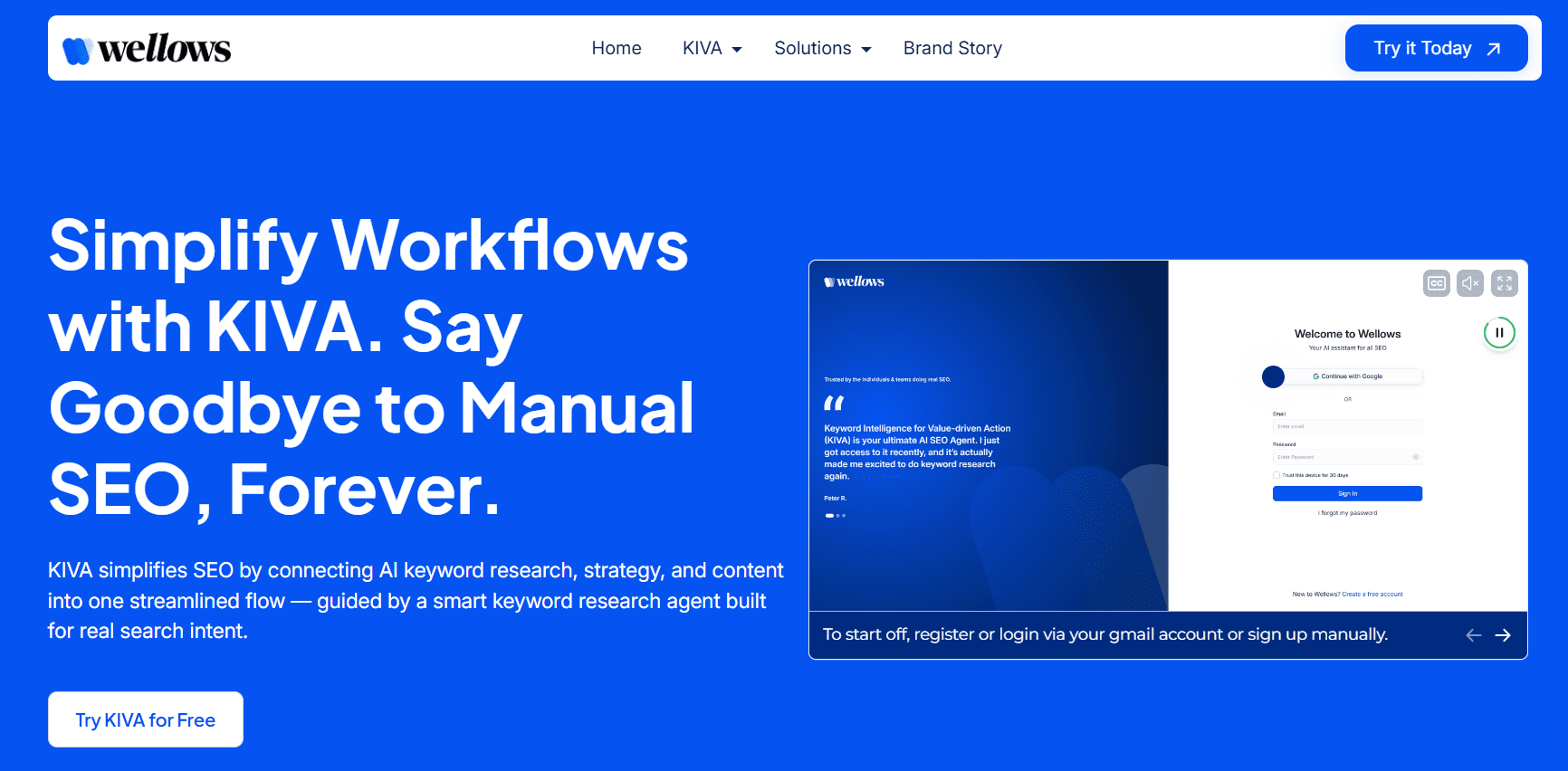Screen dimensions: 1568x771
Task: Toggle closed captions in the demo video
Action: [x=1436, y=283]
